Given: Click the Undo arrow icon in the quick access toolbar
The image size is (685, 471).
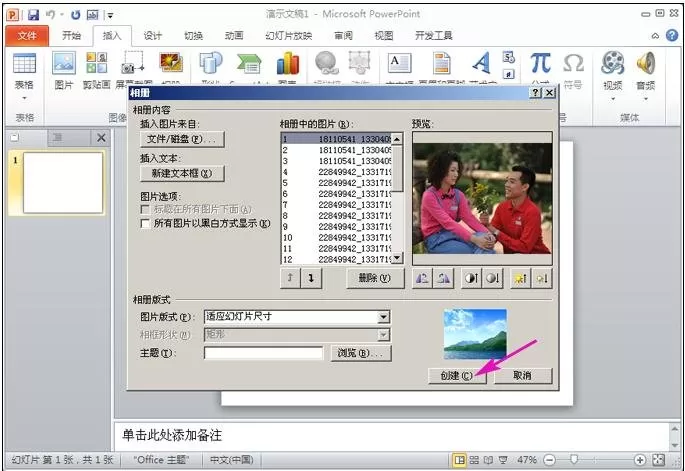Looking at the screenshot, I should click(x=51, y=15).
